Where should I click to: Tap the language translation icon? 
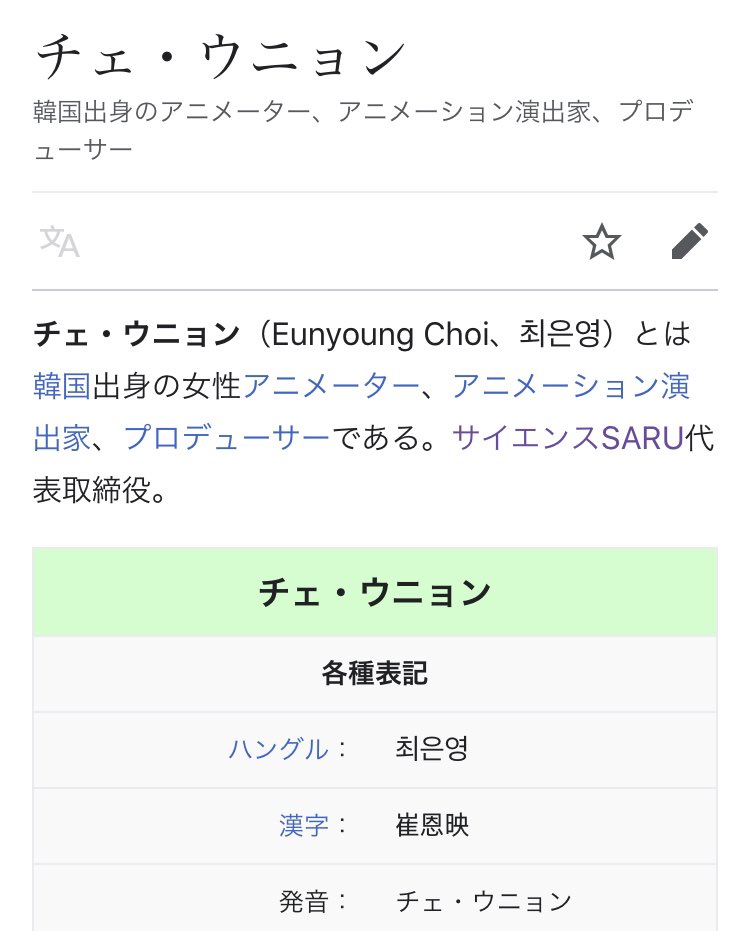point(59,242)
